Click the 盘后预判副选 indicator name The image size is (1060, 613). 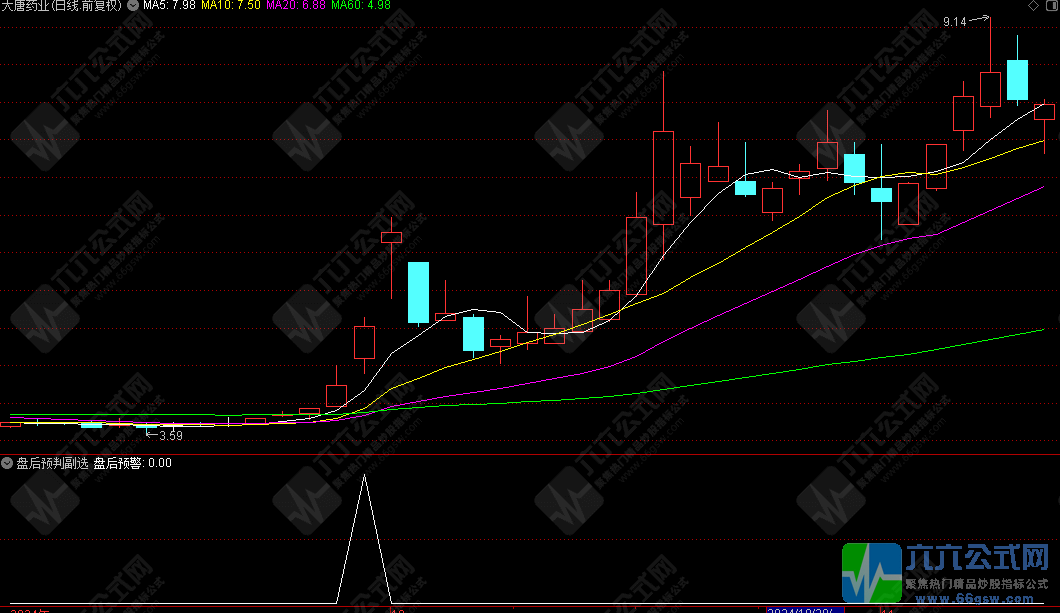pyautogui.click(x=52, y=463)
